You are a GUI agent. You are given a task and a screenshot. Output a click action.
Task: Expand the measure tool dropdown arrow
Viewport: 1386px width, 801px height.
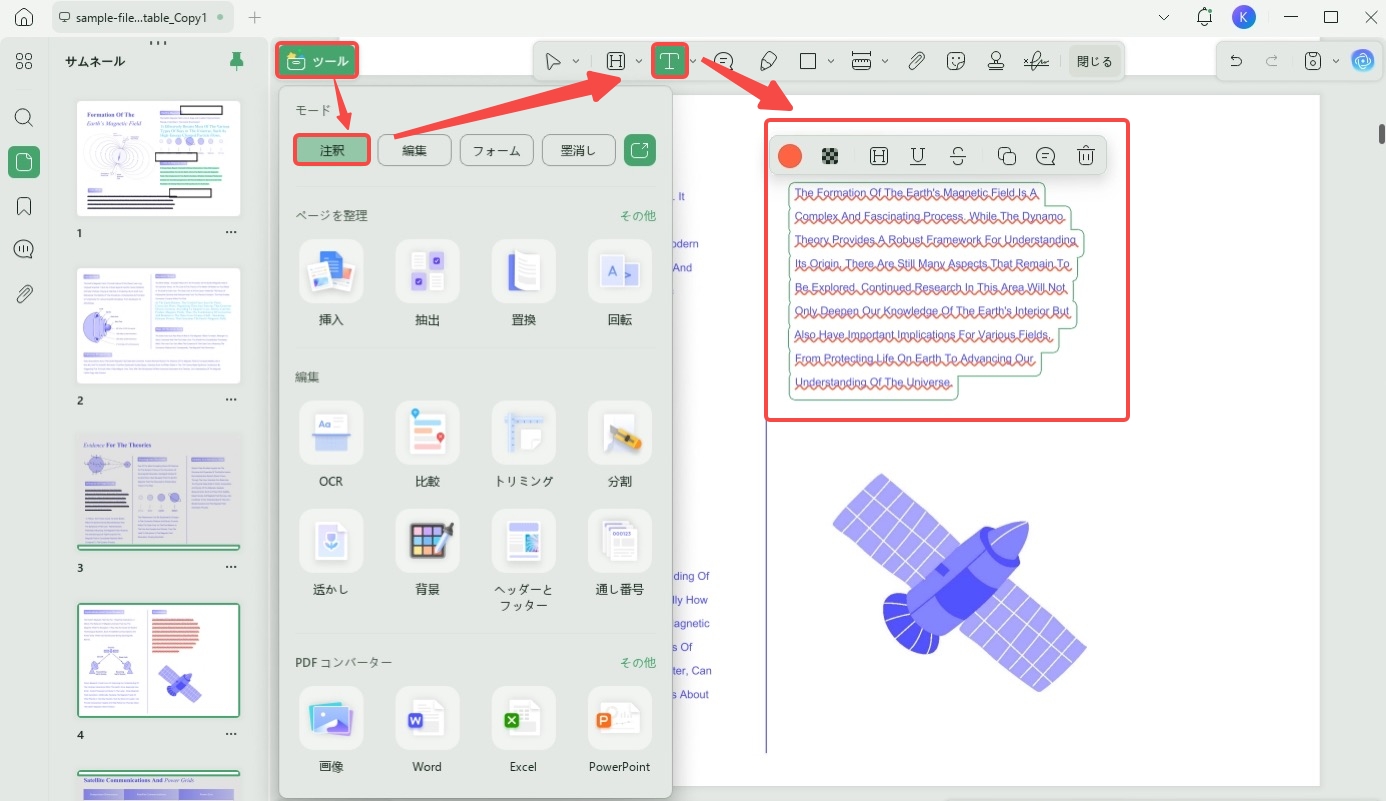click(885, 61)
